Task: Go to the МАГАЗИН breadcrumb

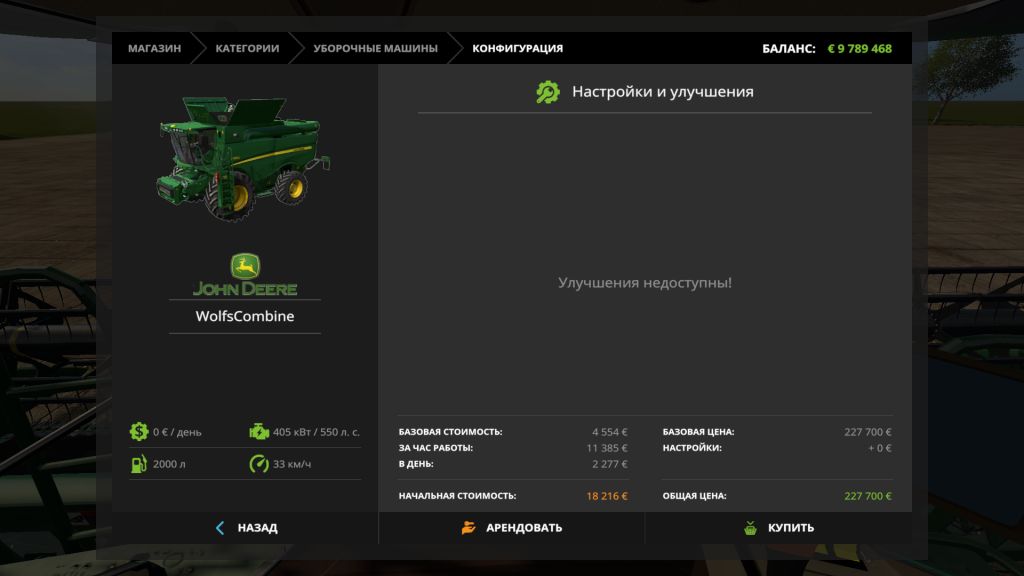Action: [x=154, y=48]
